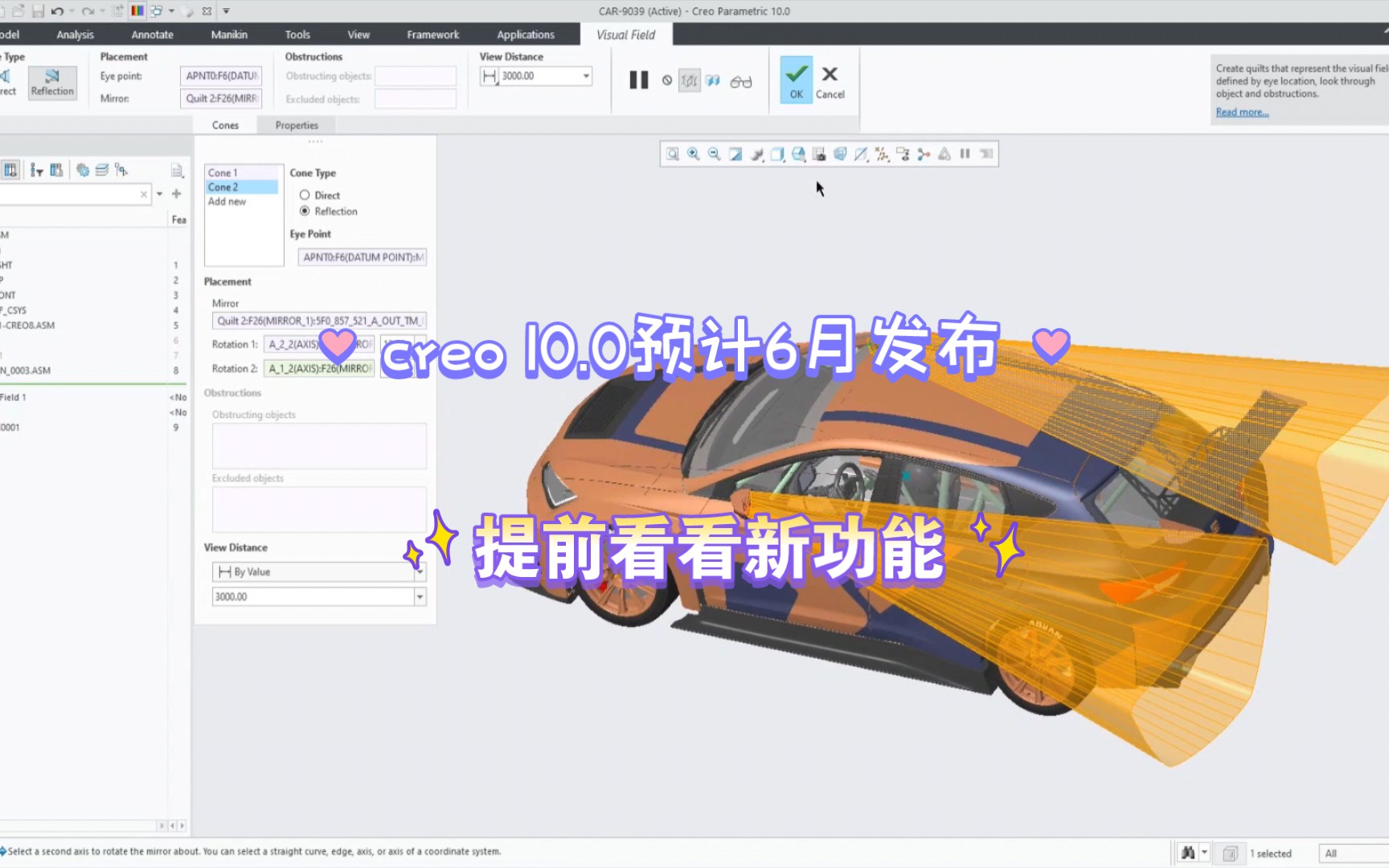
Task: Open model tree settings gear icon
Action: pos(83,170)
